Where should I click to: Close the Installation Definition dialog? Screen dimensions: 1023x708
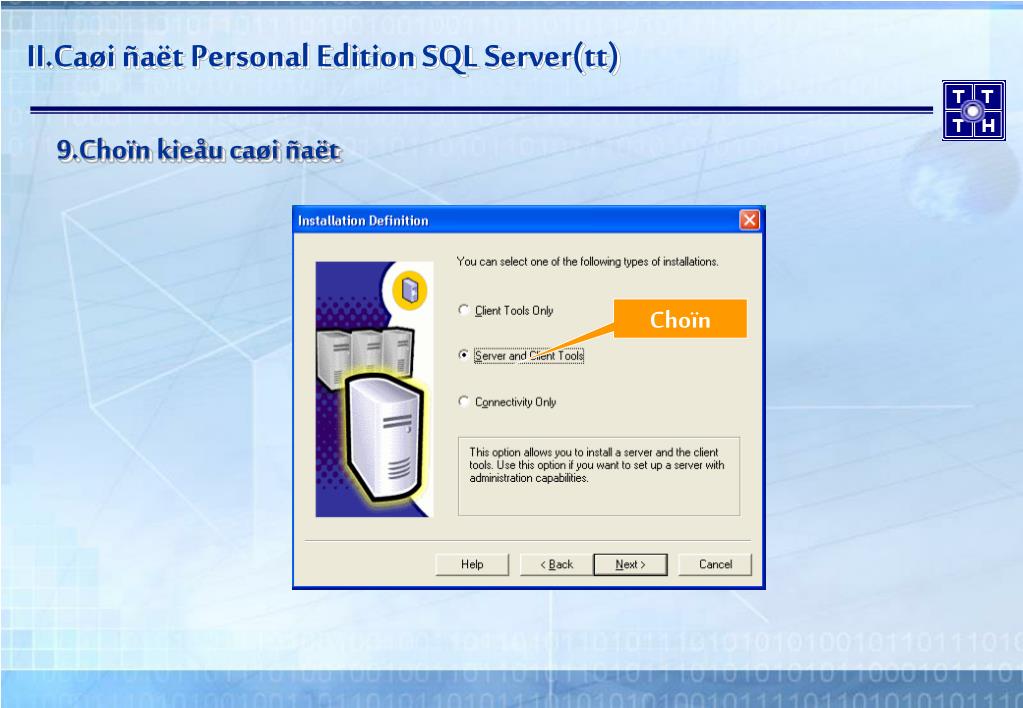click(749, 220)
